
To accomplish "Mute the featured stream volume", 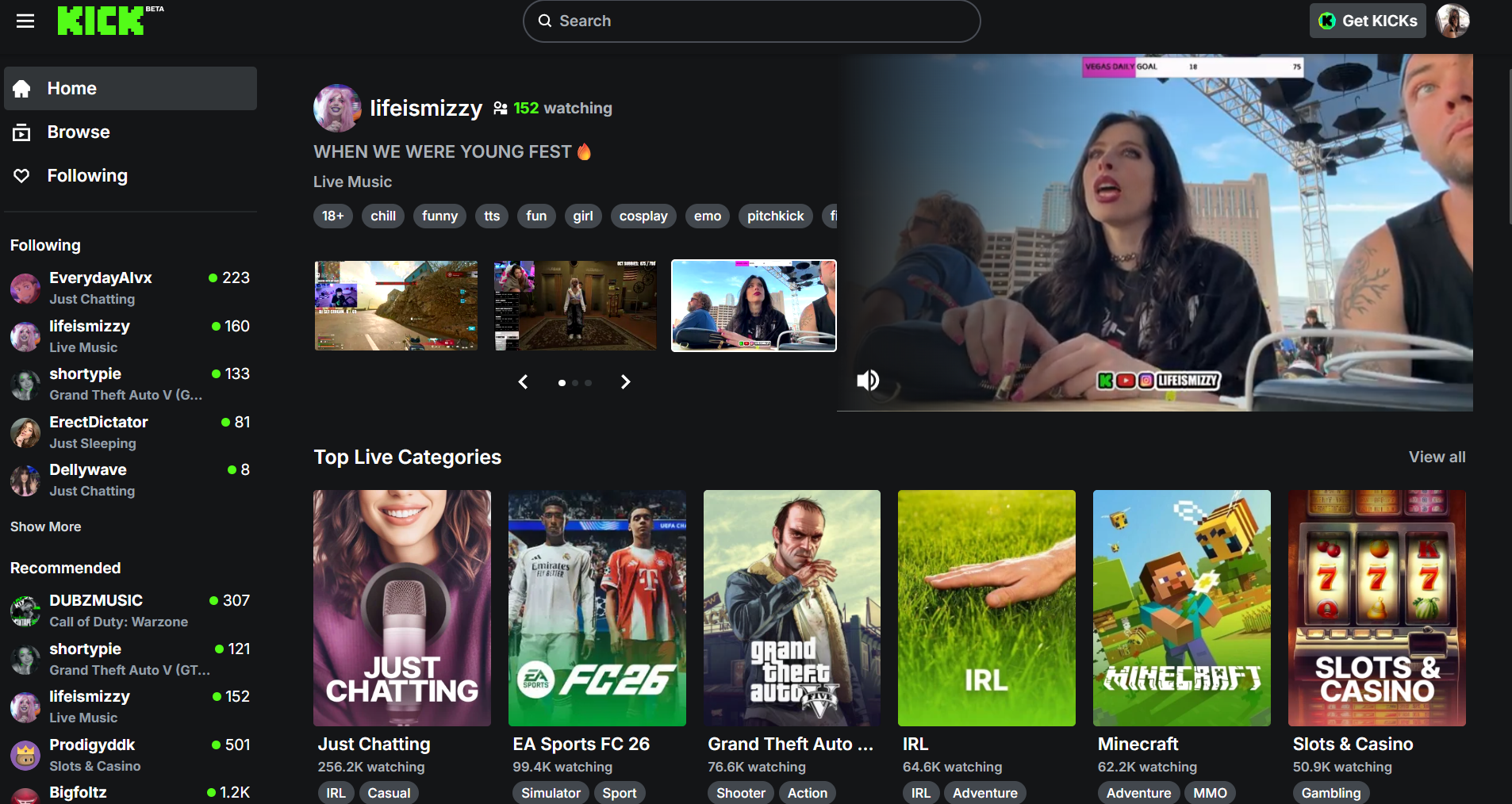I will (868, 381).
